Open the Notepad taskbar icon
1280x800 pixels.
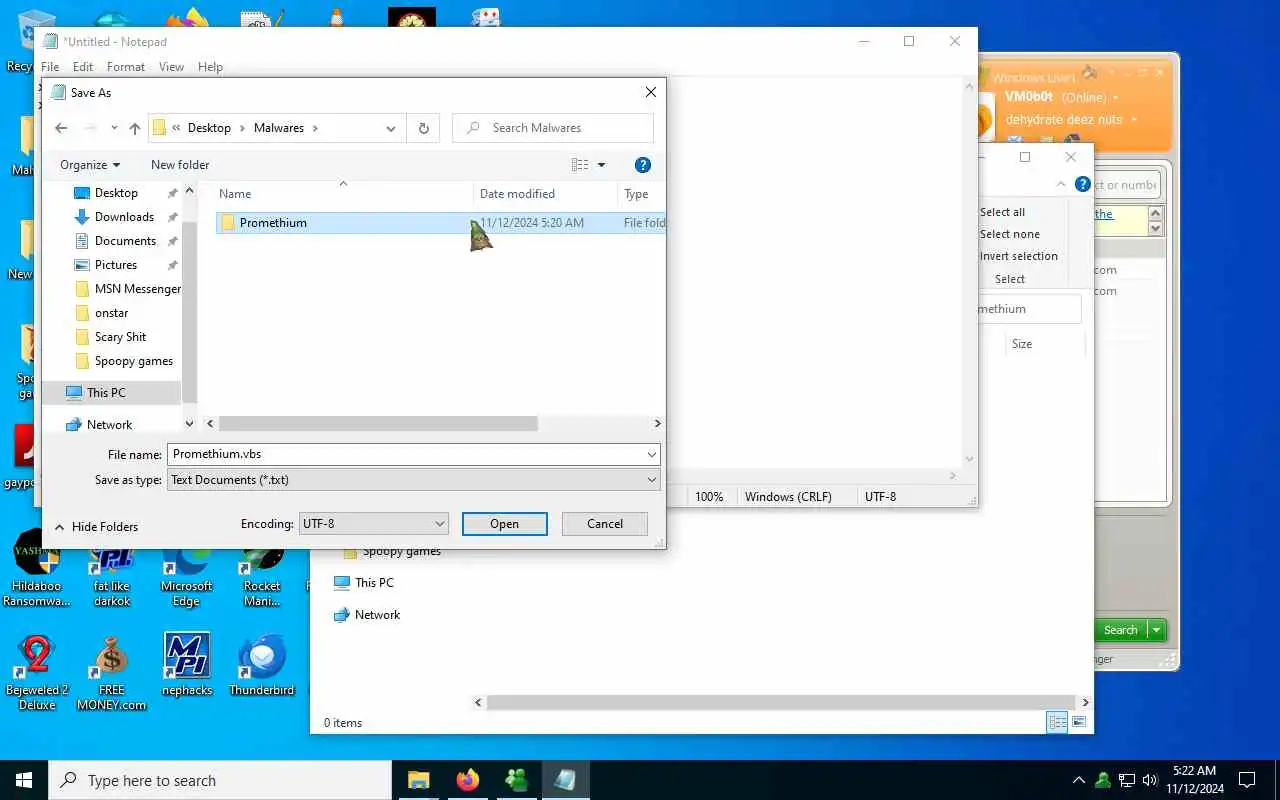(x=565, y=780)
